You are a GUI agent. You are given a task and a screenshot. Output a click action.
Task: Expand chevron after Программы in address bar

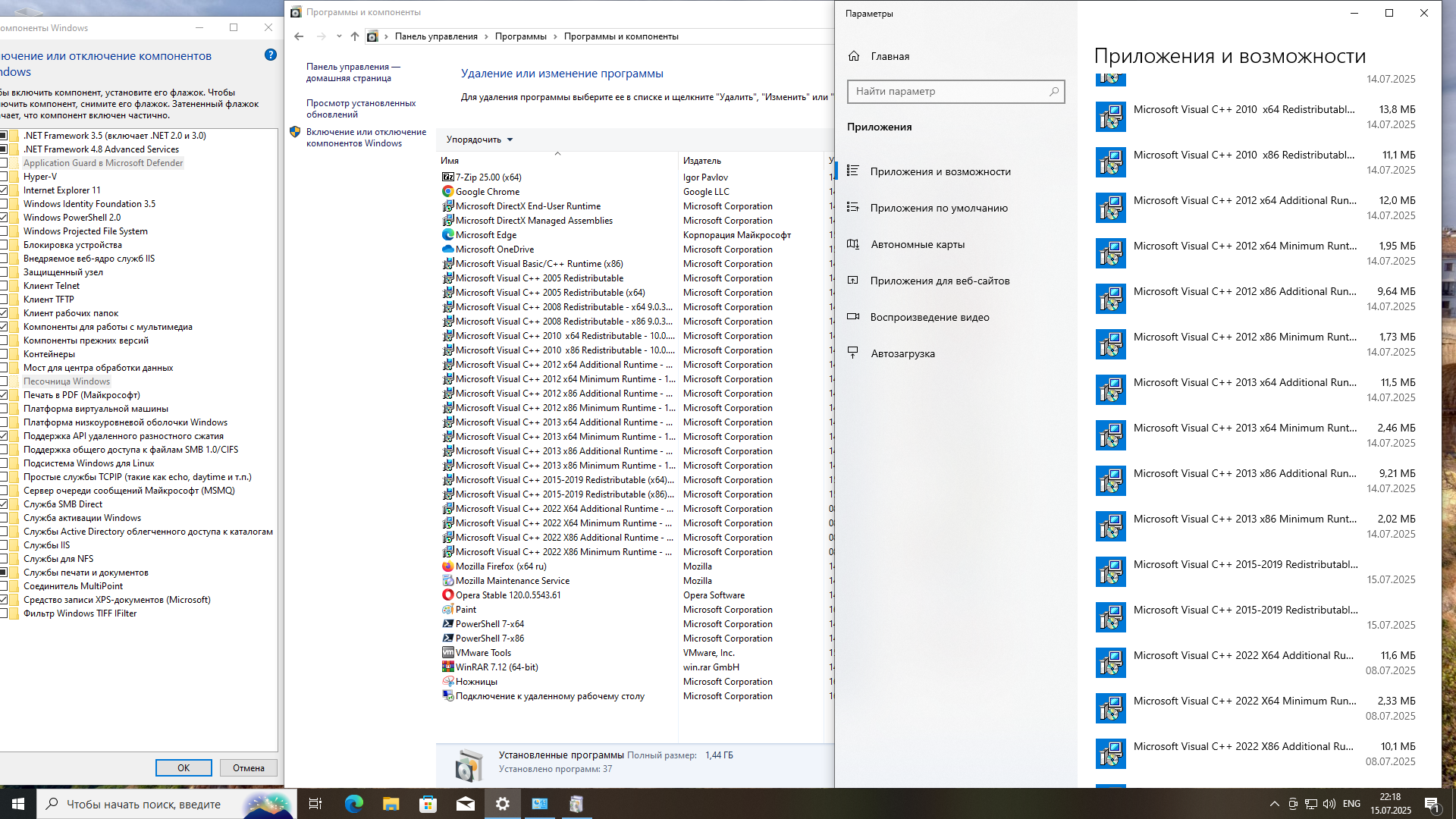coord(555,36)
